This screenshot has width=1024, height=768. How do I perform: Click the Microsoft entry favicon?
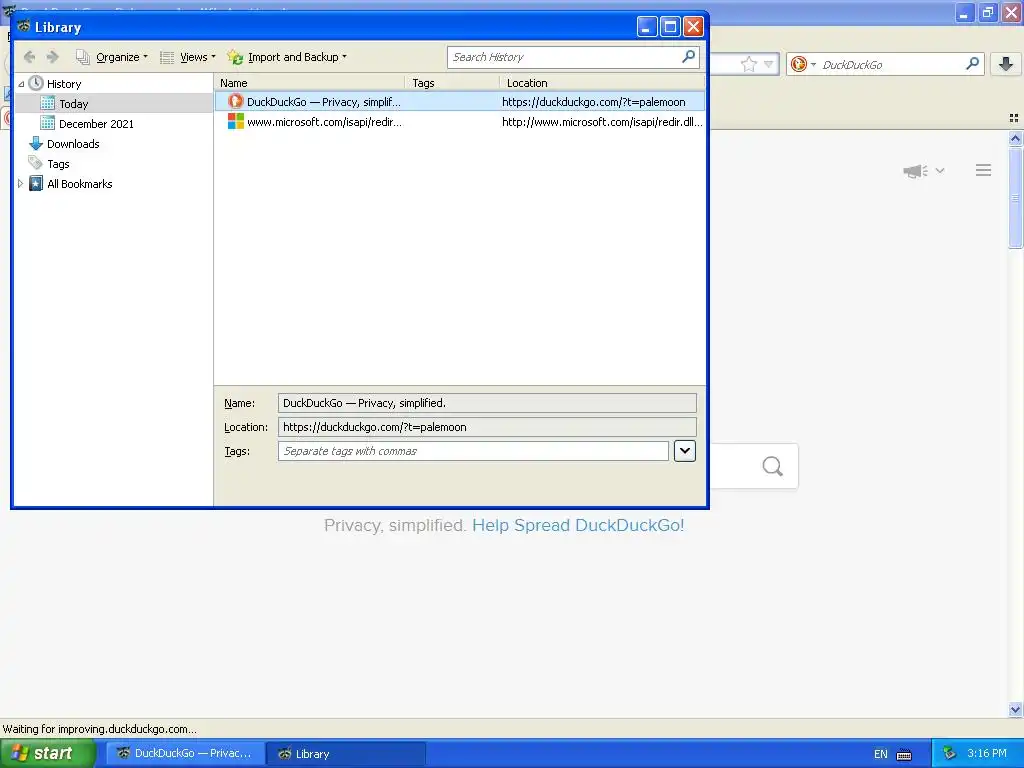(235, 121)
